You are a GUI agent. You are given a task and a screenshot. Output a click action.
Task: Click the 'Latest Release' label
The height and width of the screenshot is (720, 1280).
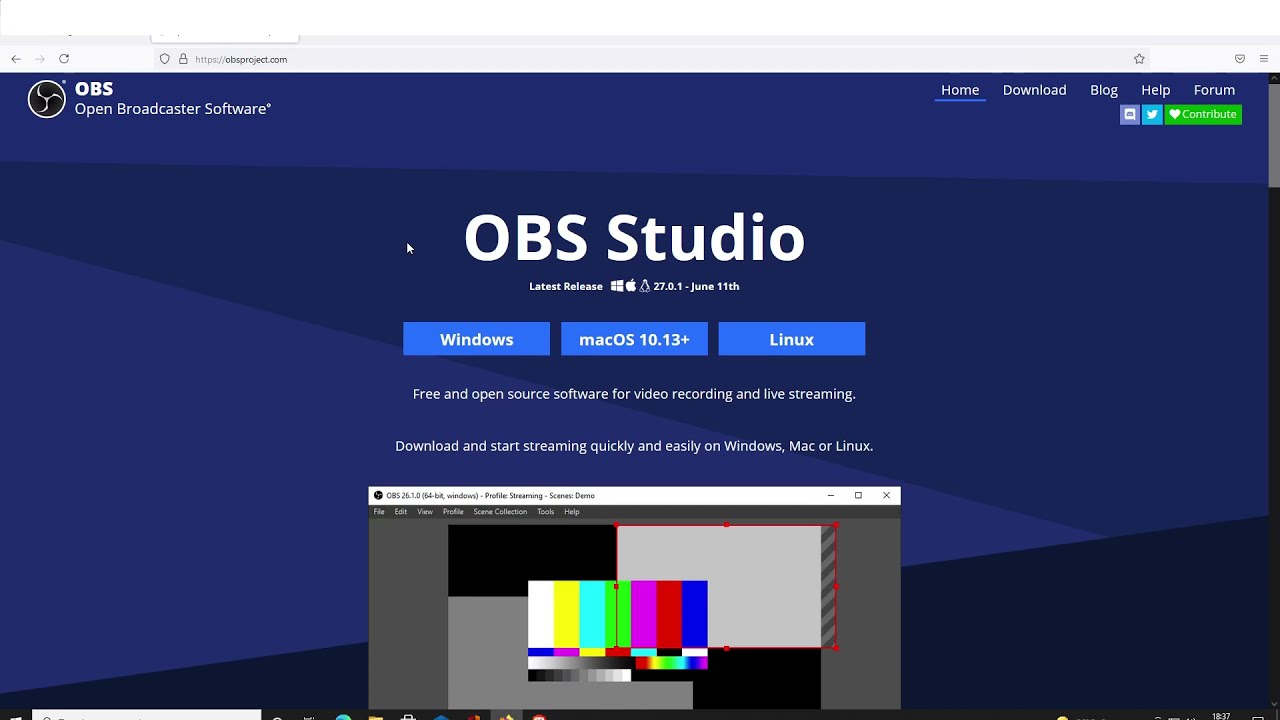coord(566,286)
